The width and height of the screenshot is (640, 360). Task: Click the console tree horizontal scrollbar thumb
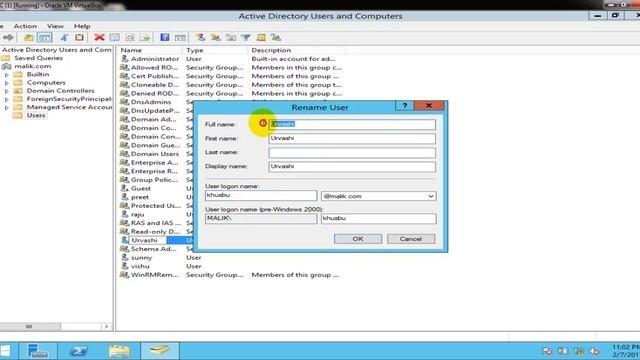point(29,327)
